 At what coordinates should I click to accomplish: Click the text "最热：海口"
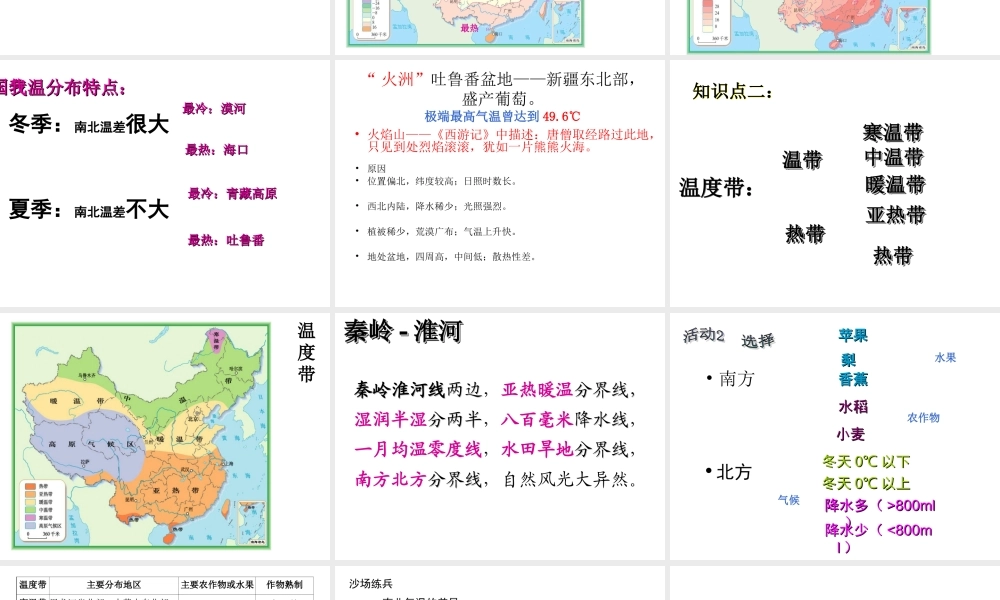[217, 150]
